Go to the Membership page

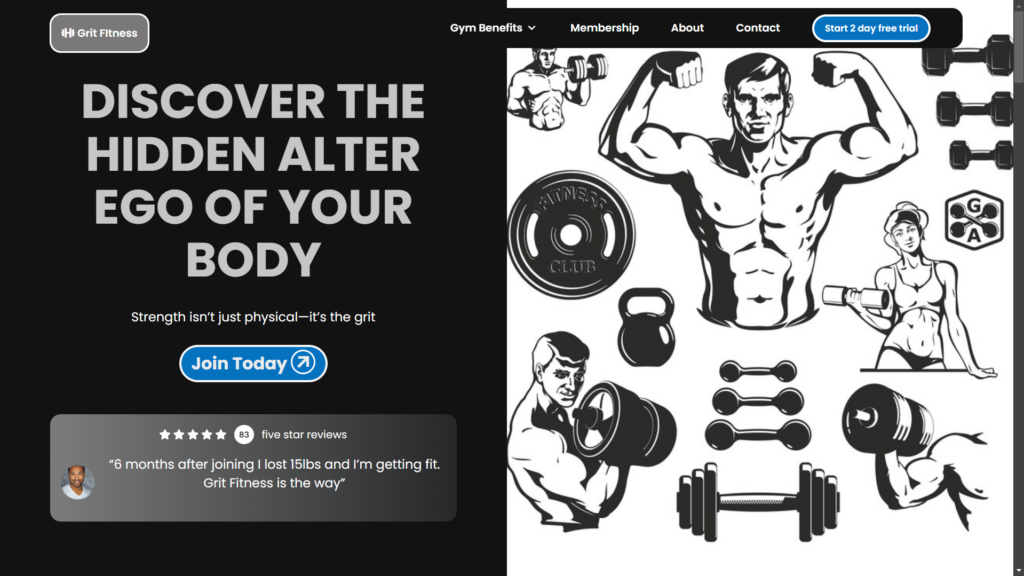pos(604,28)
